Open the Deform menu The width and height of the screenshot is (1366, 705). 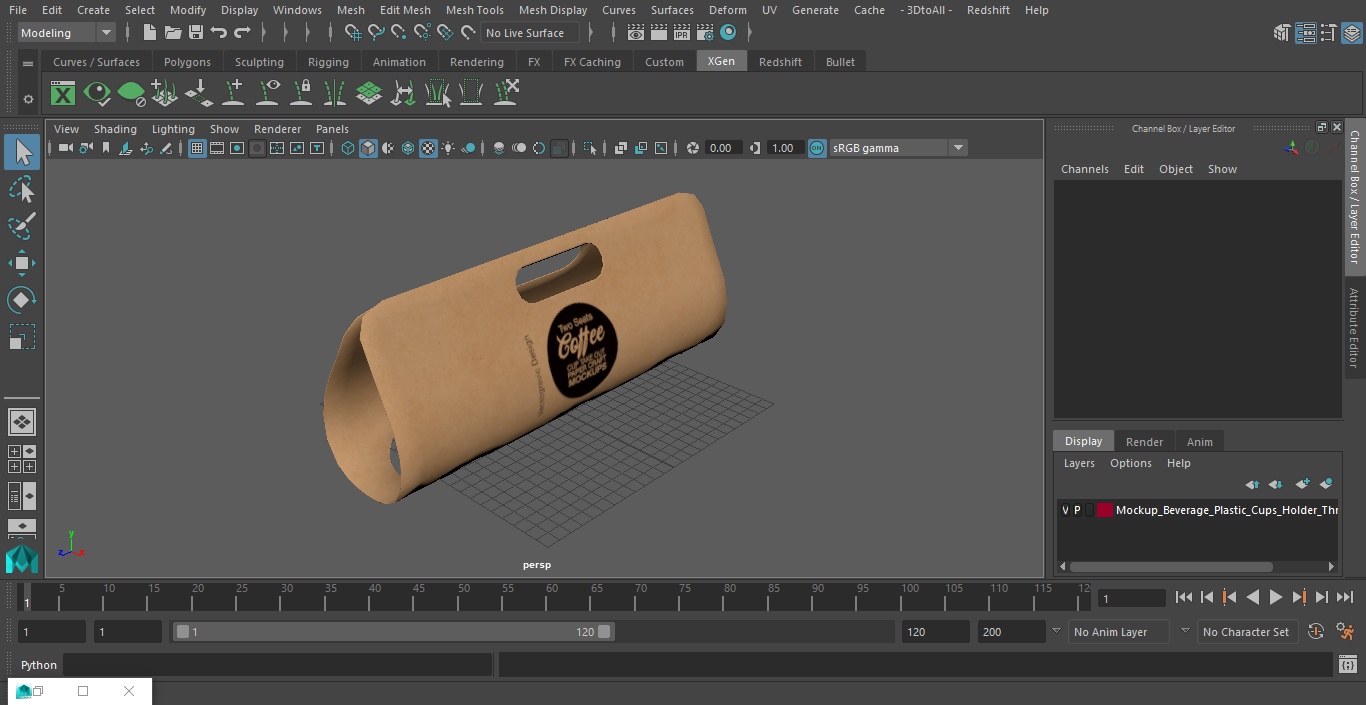(727, 10)
